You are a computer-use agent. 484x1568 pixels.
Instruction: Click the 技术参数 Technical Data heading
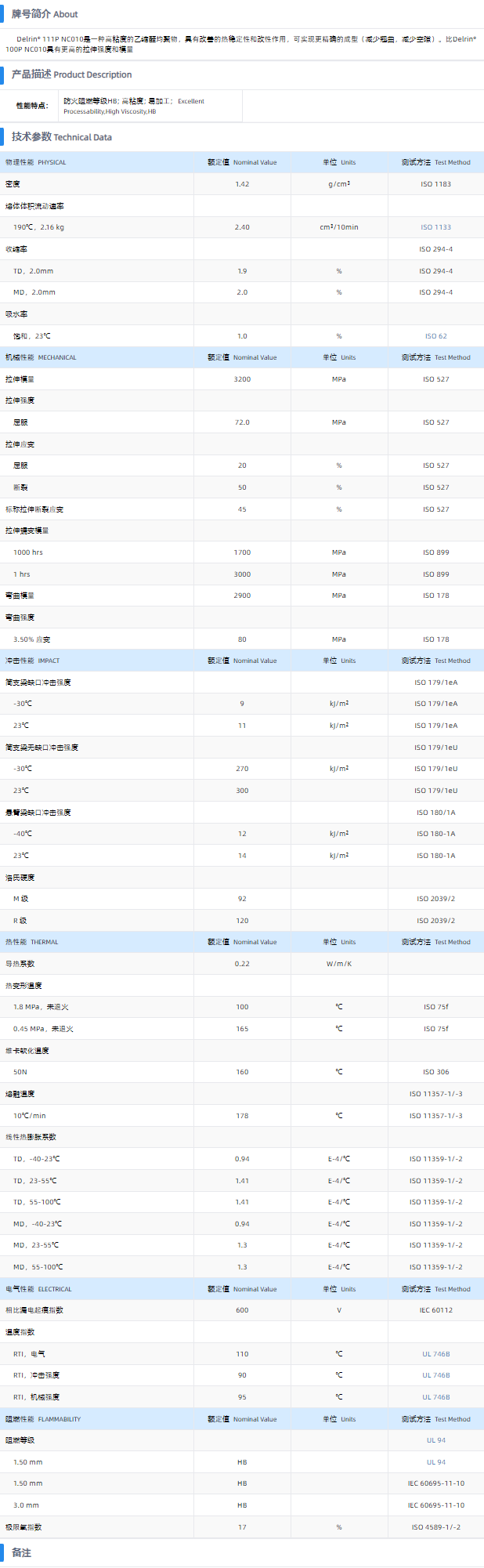(x=61, y=137)
